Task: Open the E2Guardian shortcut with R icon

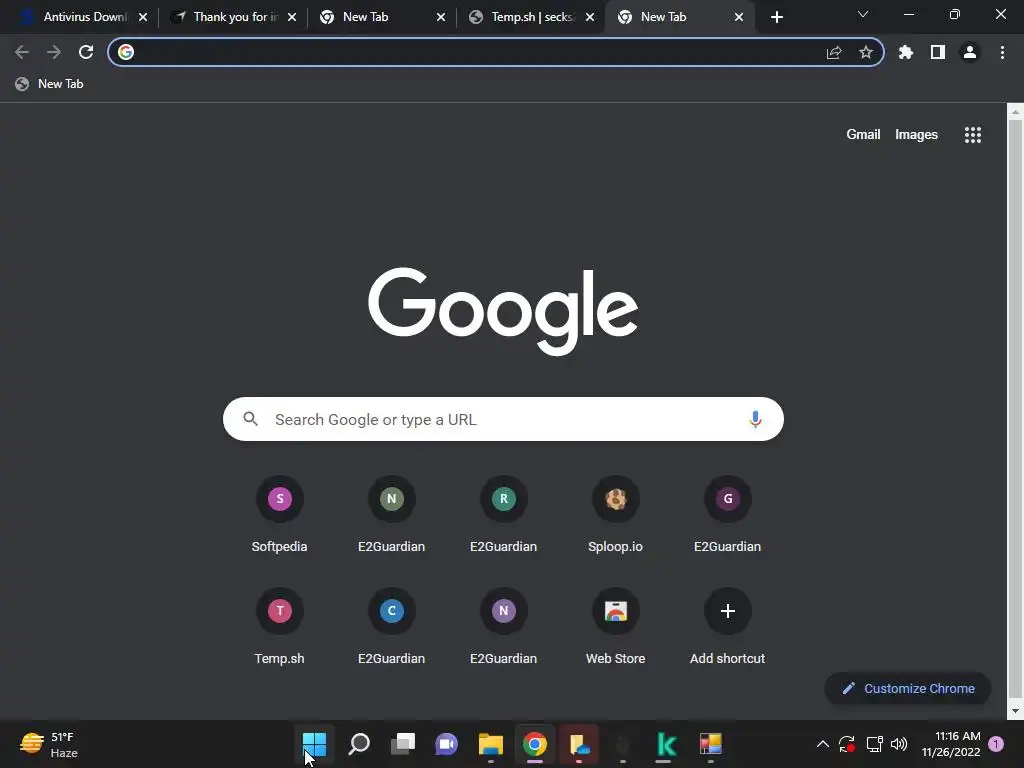Action: tap(504, 515)
